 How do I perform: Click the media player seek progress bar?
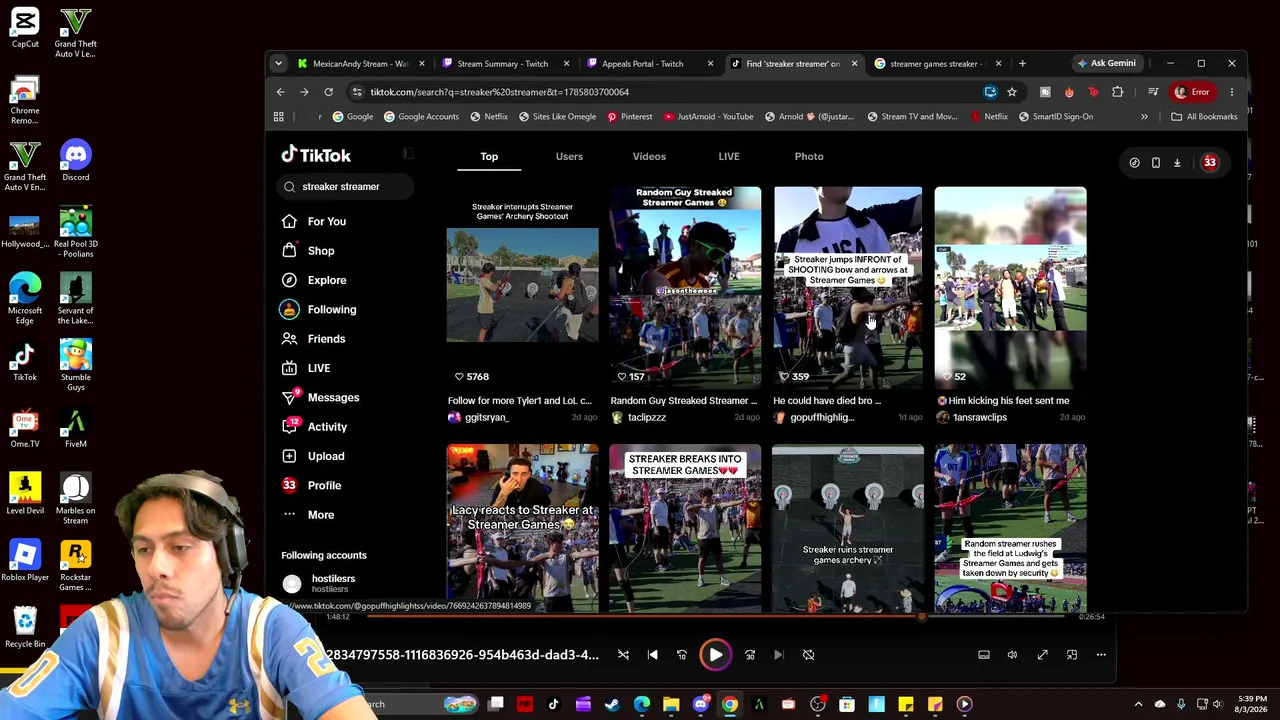coord(714,617)
